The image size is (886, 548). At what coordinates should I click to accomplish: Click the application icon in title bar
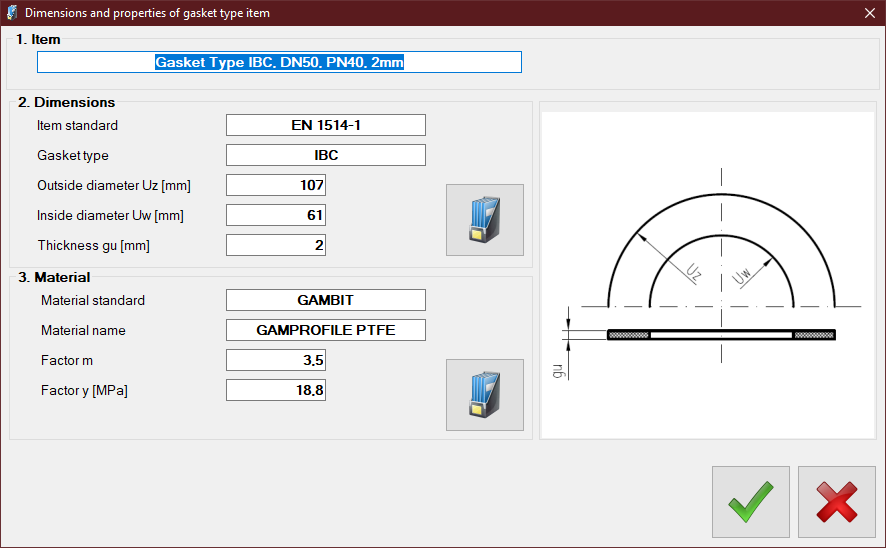pyautogui.click(x=12, y=13)
